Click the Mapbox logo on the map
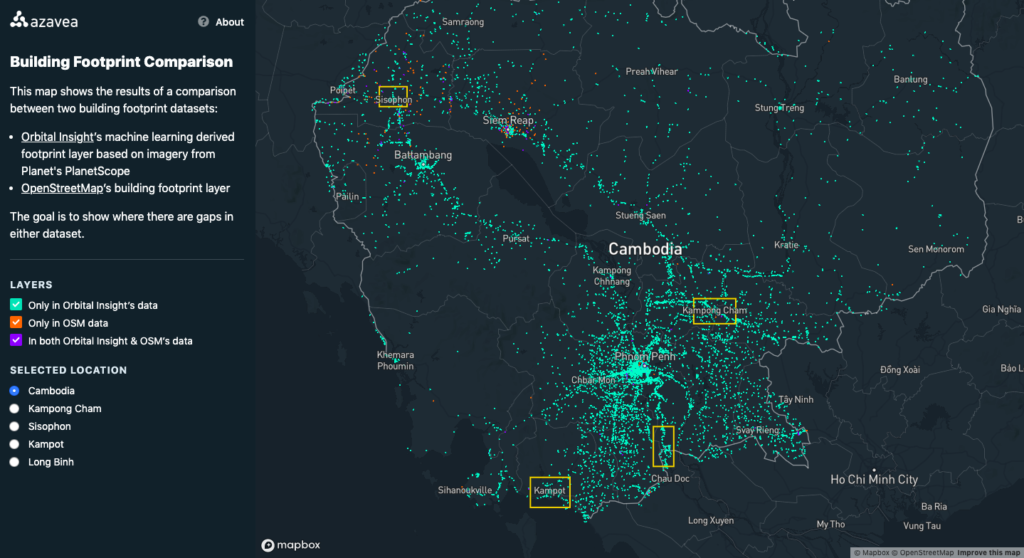This screenshot has height=558, width=1024. pos(291,545)
